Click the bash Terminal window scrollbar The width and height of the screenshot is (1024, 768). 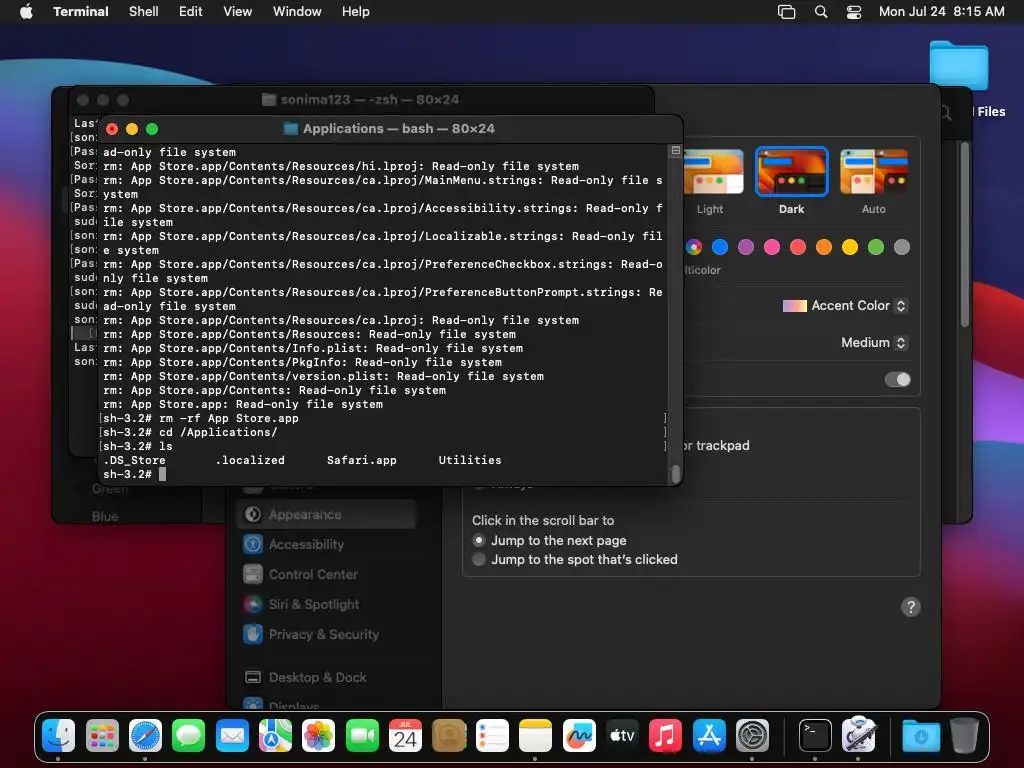click(x=675, y=473)
